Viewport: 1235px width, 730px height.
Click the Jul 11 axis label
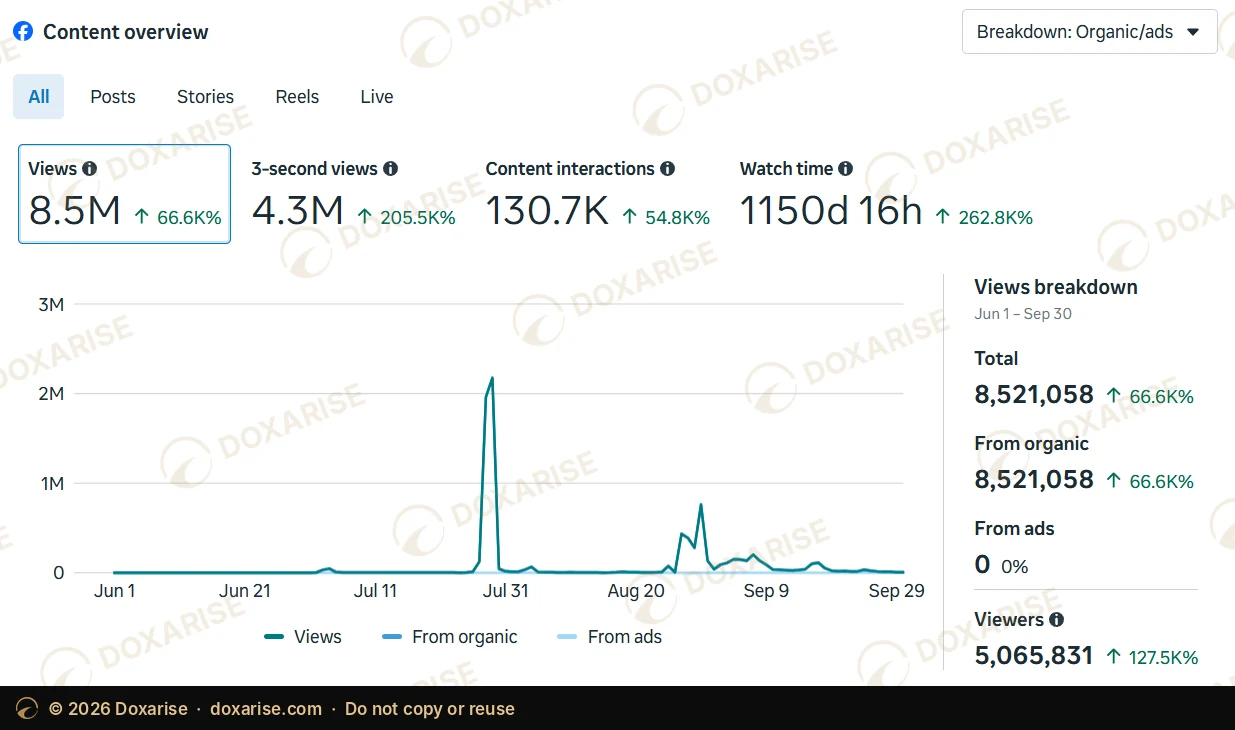[375, 591]
